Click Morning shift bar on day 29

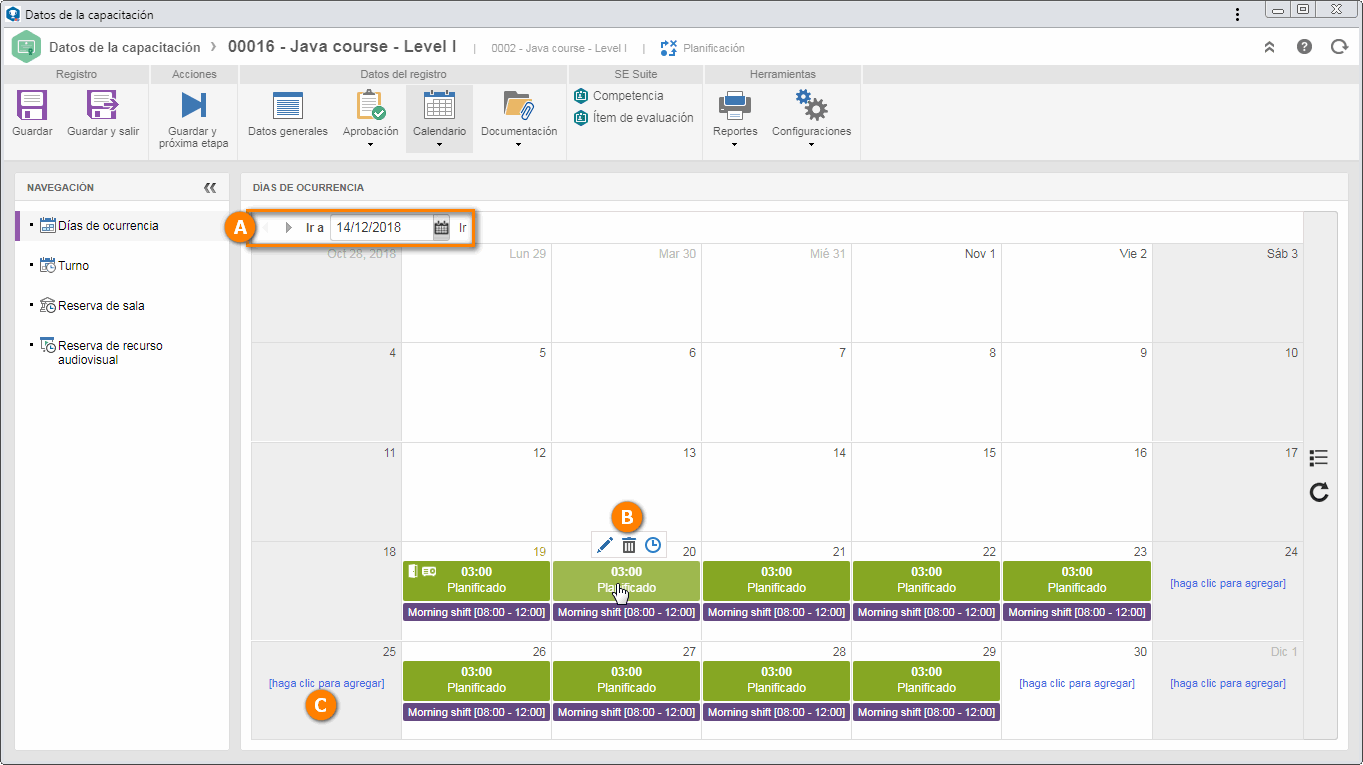coord(926,712)
